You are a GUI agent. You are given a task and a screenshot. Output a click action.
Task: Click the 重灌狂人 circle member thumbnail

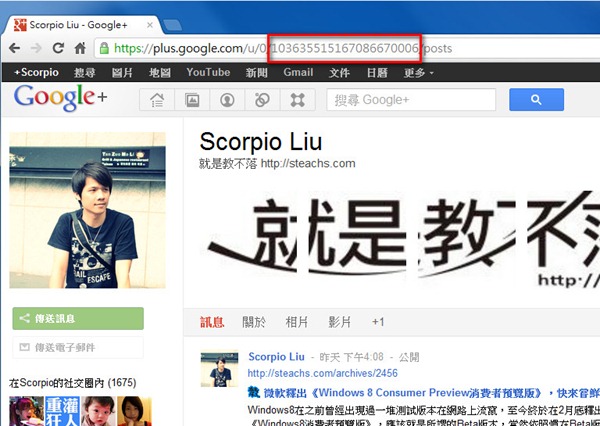62,411
